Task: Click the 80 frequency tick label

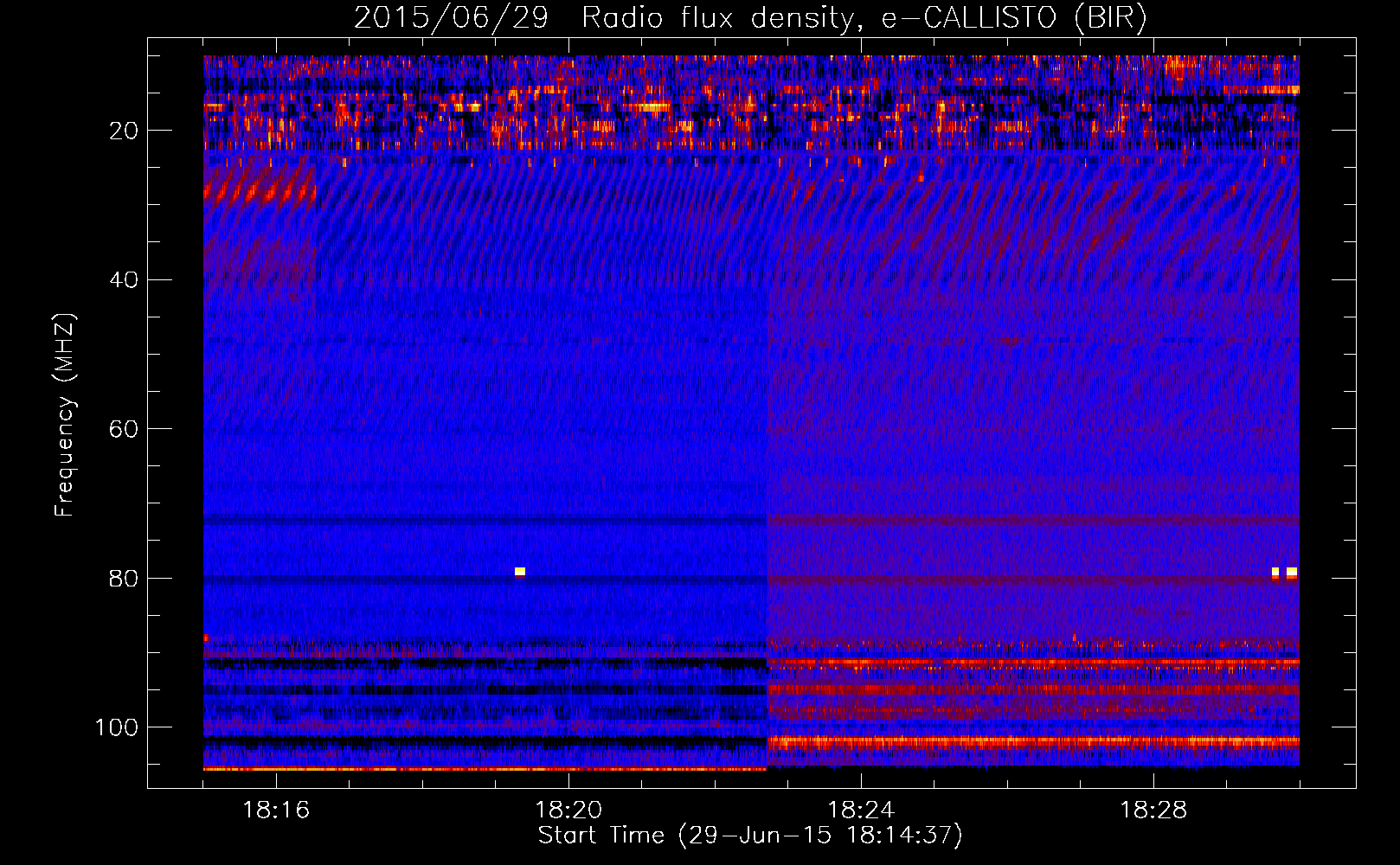Action: 124,579
